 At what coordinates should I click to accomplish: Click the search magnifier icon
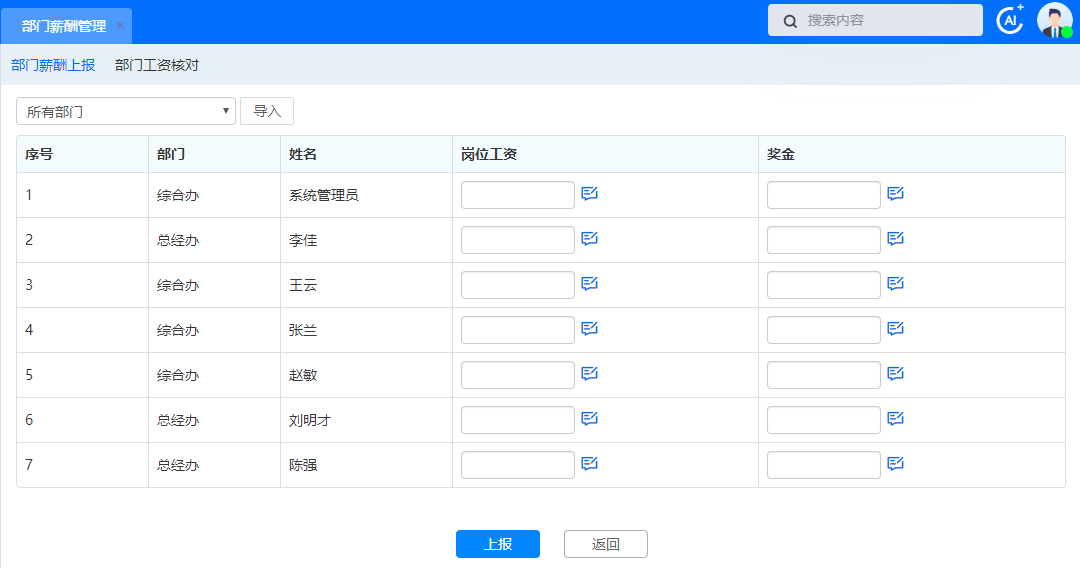click(x=790, y=21)
